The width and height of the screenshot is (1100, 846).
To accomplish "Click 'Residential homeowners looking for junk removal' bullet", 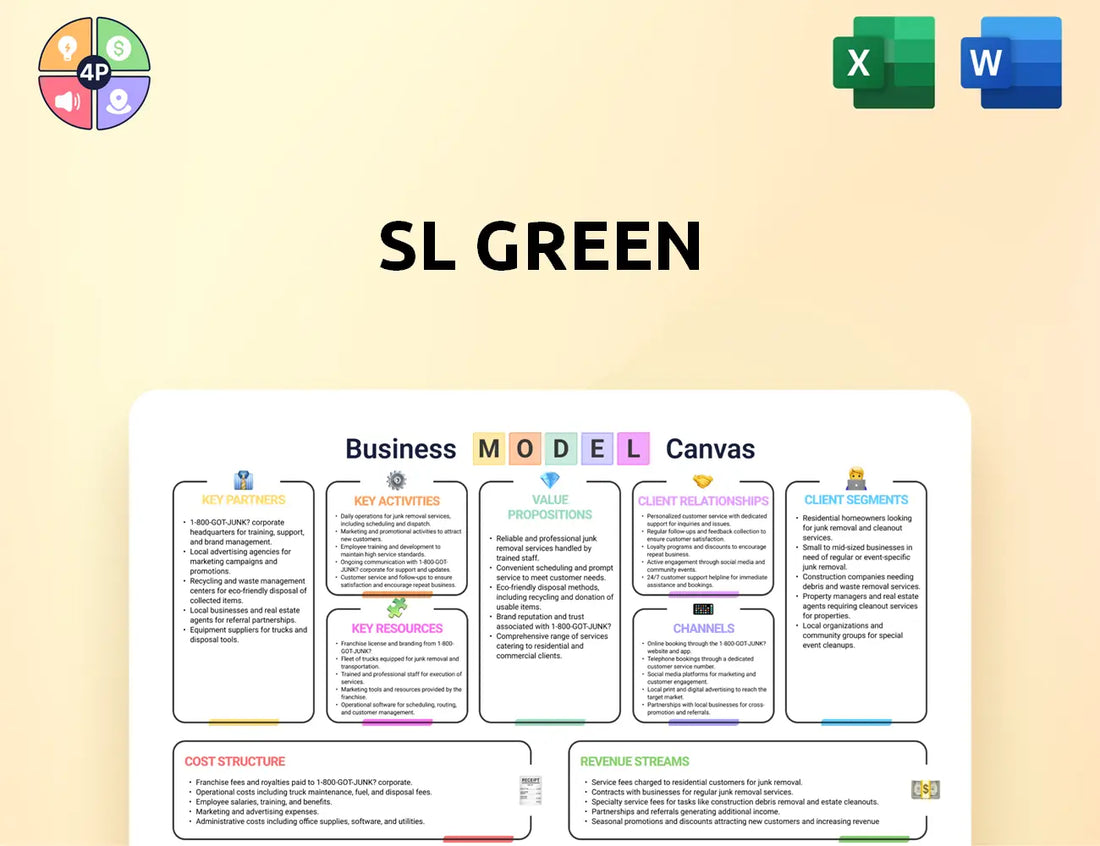I will pos(854,528).
